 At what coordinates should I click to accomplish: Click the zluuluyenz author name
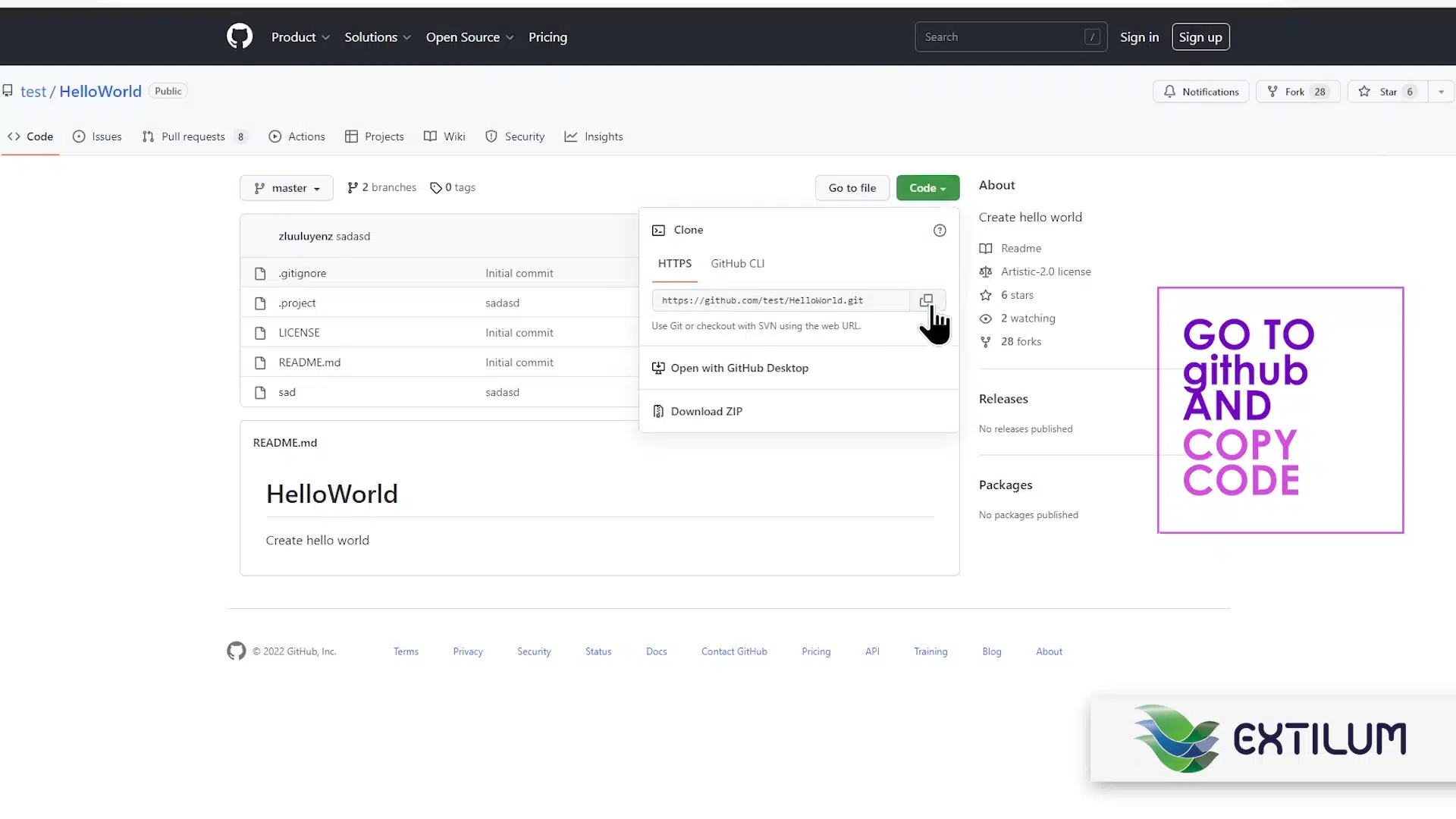[306, 237]
